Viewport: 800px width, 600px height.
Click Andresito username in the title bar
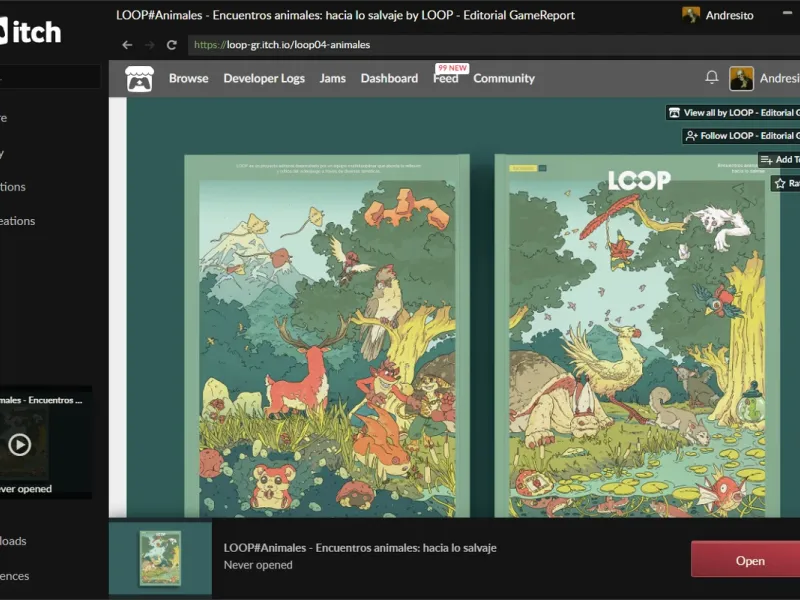(729, 15)
